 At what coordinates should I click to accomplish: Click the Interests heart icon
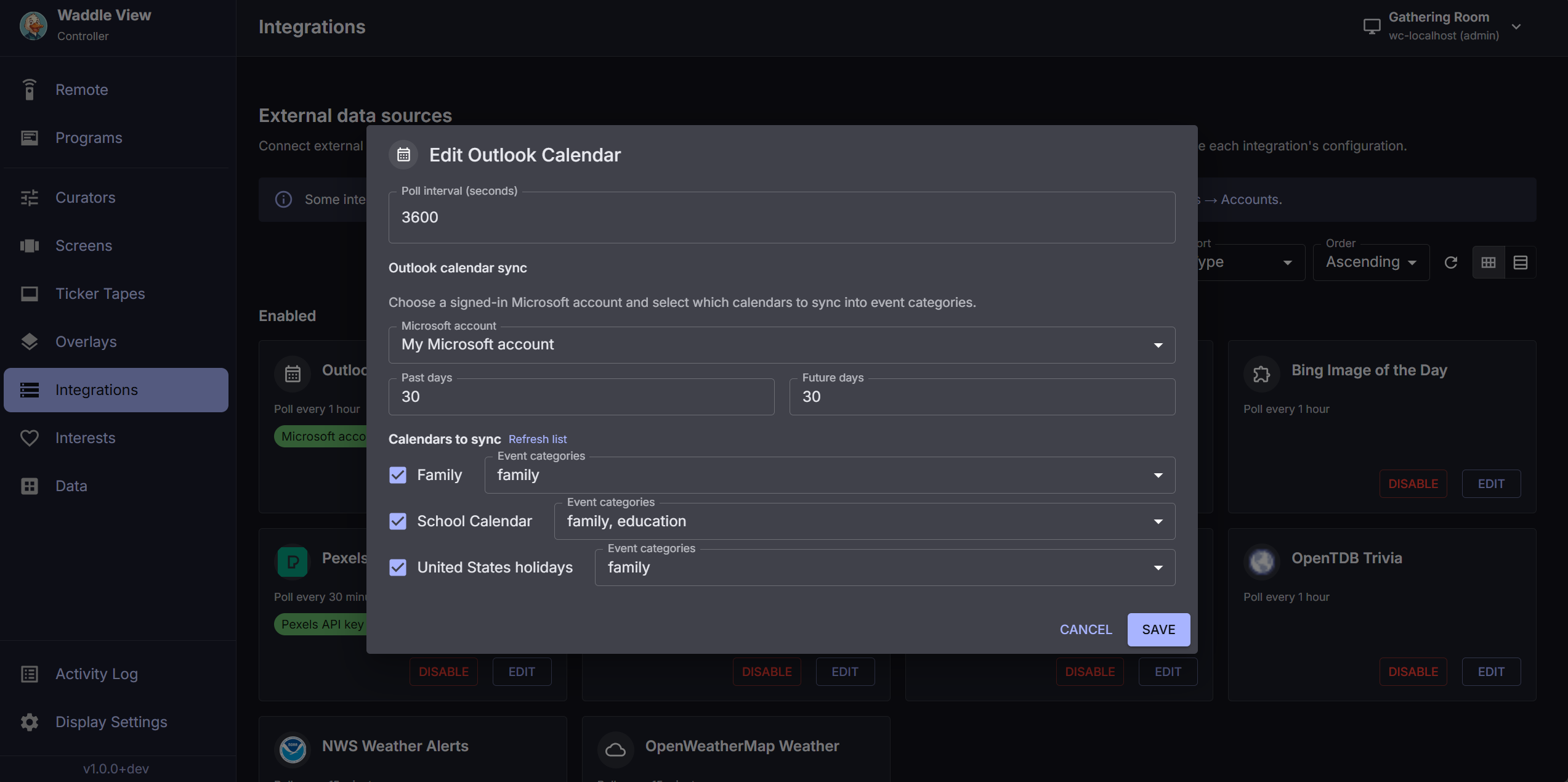(x=29, y=438)
